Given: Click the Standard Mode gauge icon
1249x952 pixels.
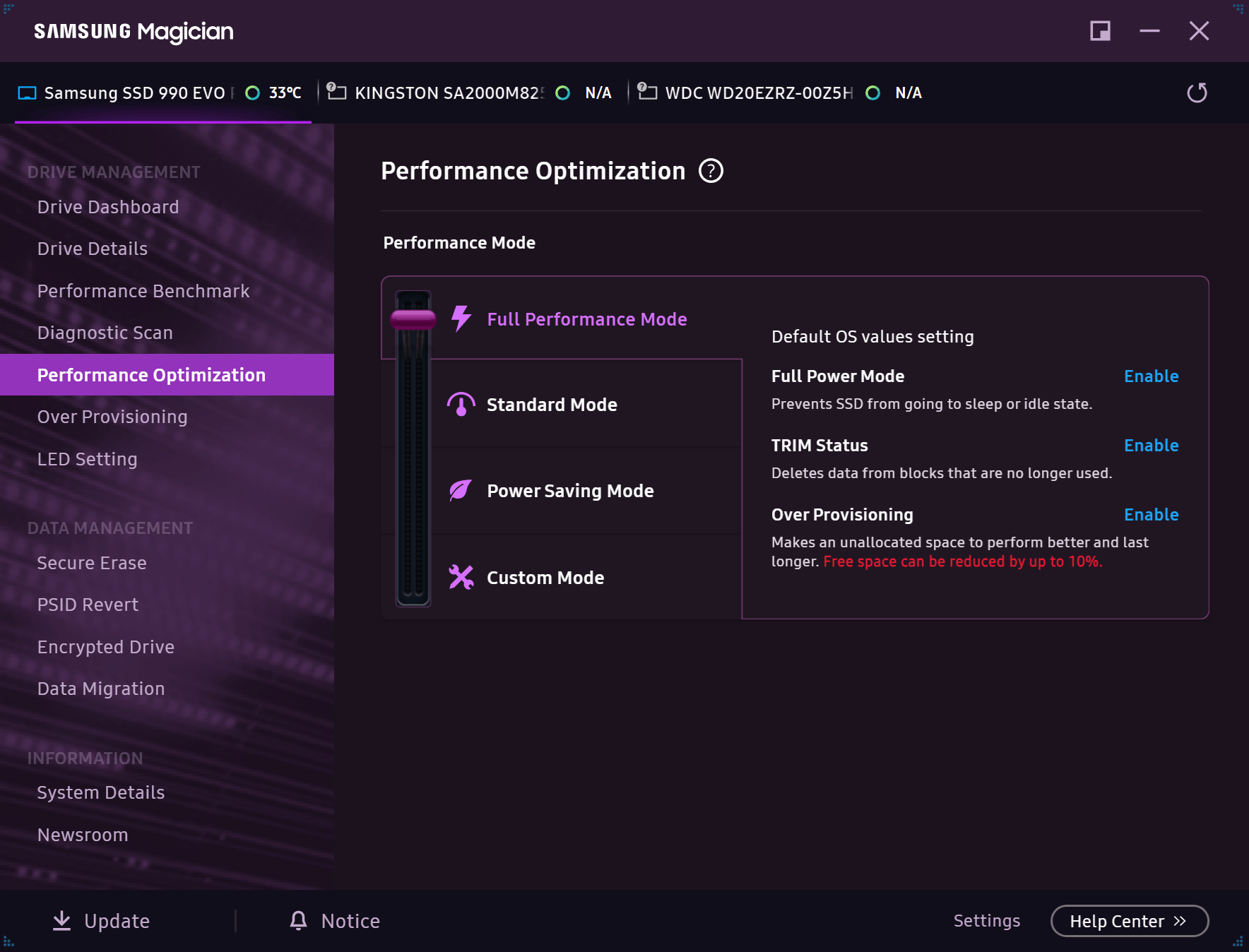Looking at the screenshot, I should coord(461,405).
